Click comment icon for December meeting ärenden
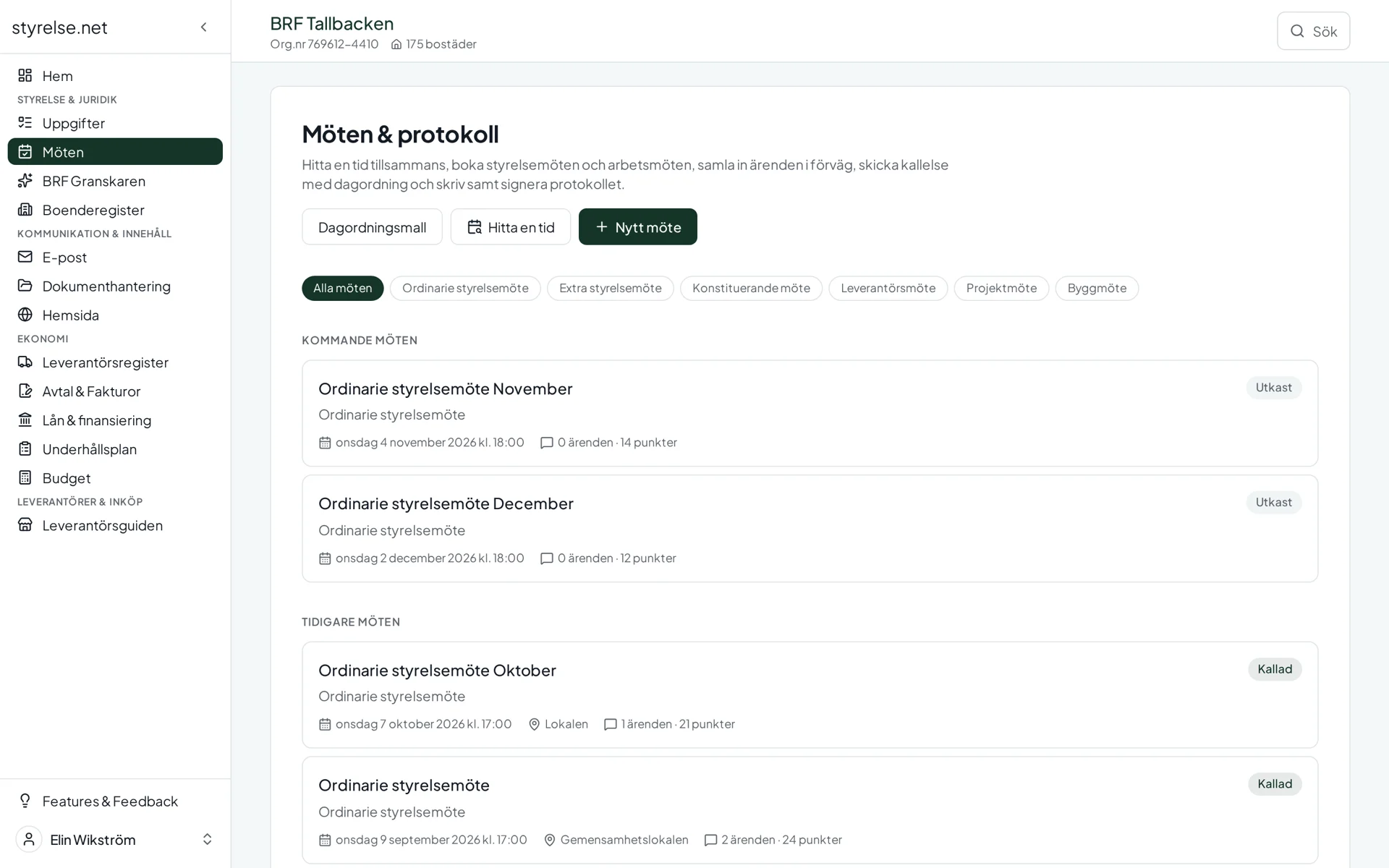This screenshot has width=1389, height=868. click(x=547, y=558)
